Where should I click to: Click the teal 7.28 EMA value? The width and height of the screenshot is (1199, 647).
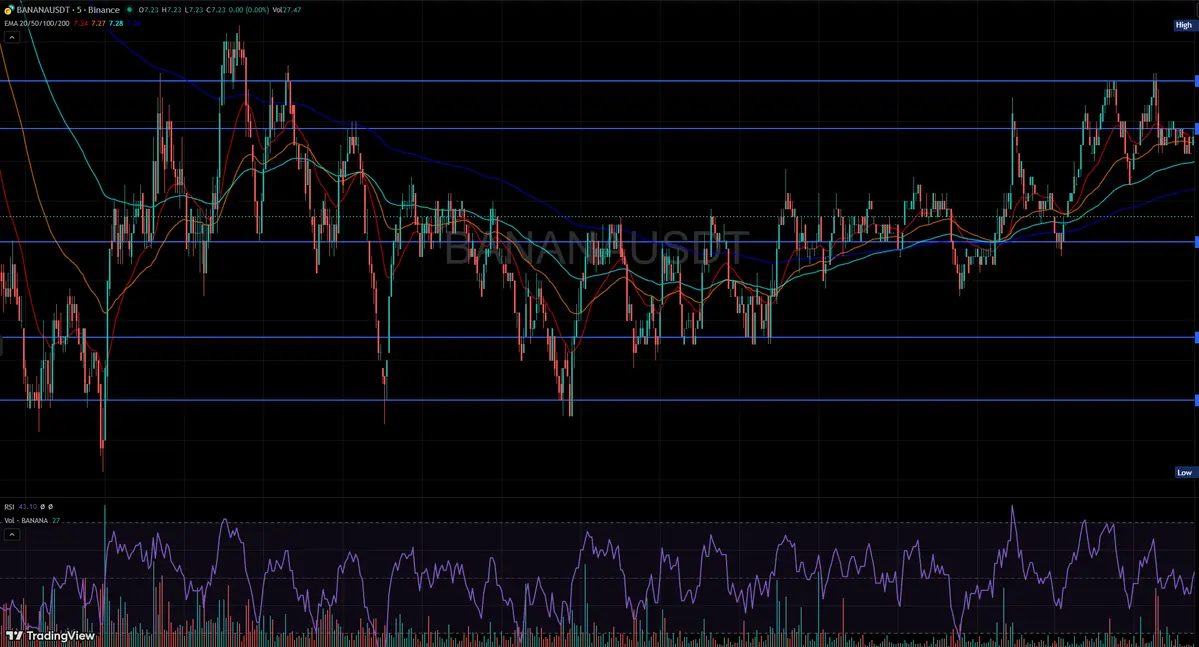tap(116, 24)
